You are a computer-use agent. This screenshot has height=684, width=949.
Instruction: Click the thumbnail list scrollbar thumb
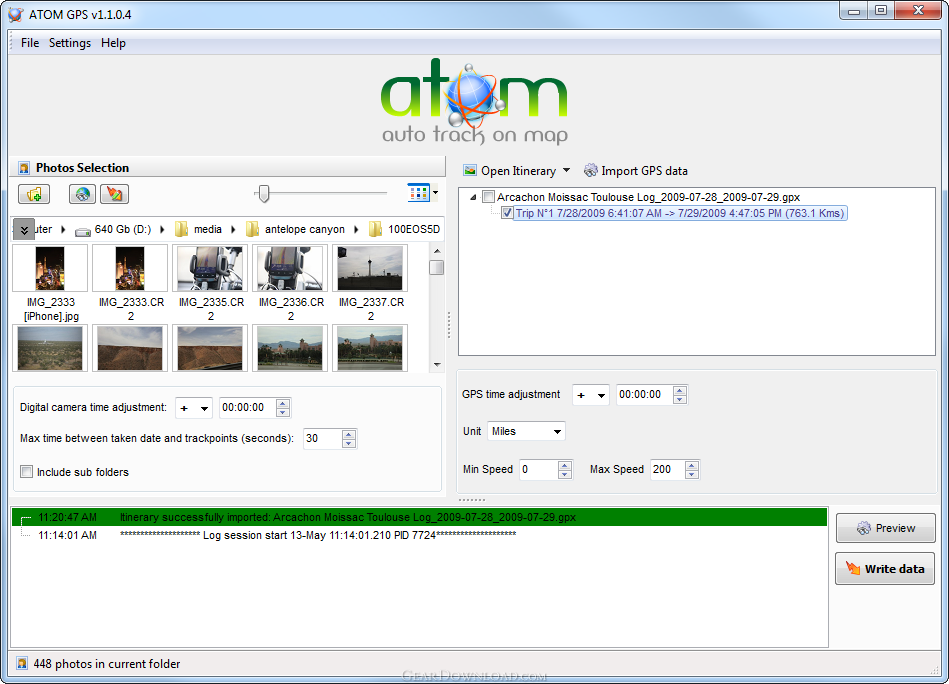(x=436, y=267)
